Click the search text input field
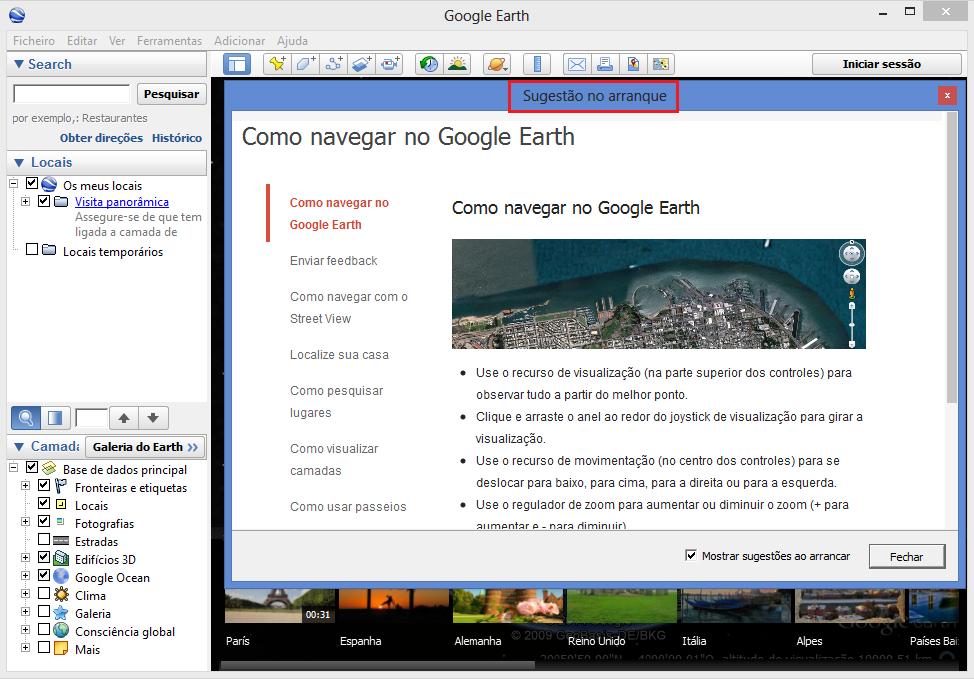 (71, 94)
